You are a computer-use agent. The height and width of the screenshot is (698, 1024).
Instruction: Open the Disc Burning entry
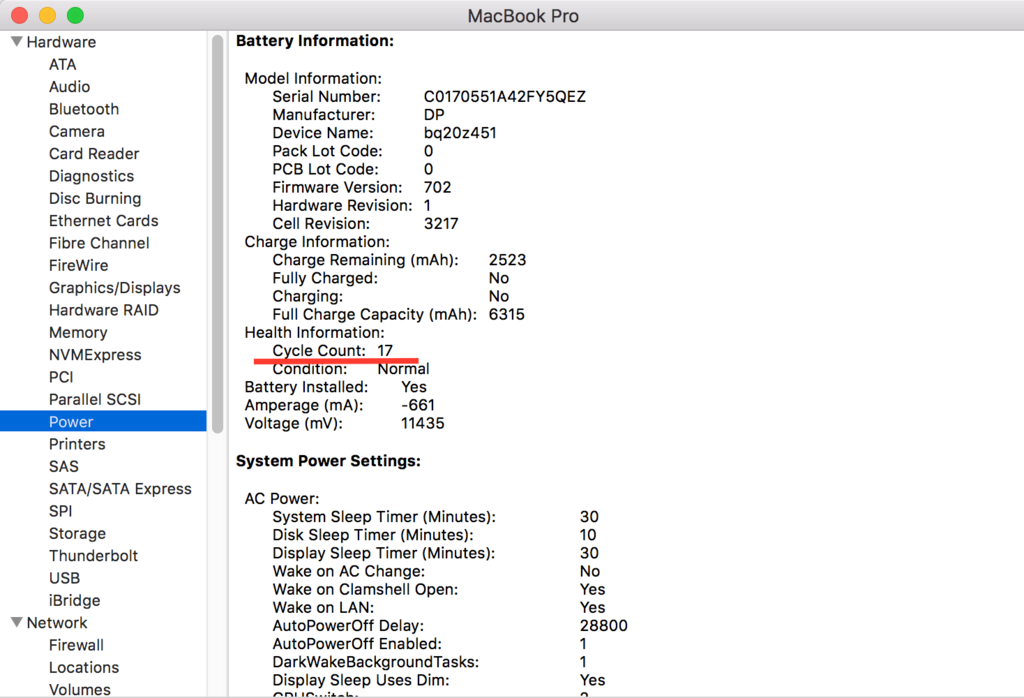tap(95, 198)
